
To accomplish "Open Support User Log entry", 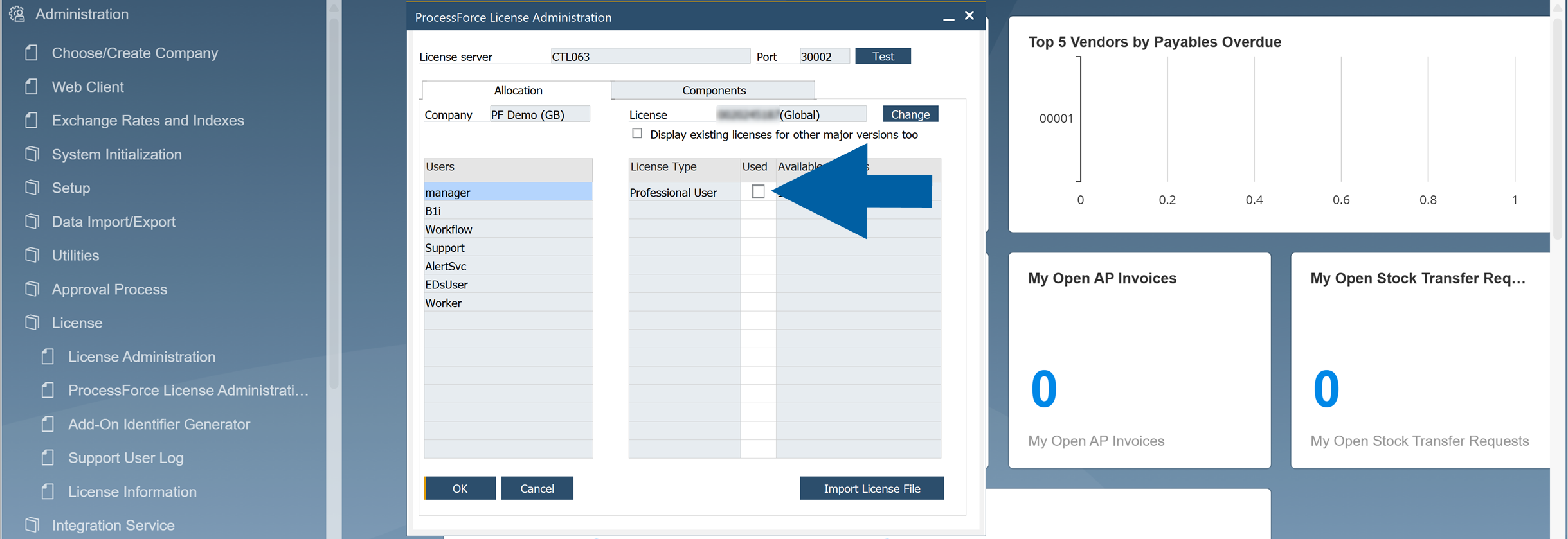I will point(126,458).
